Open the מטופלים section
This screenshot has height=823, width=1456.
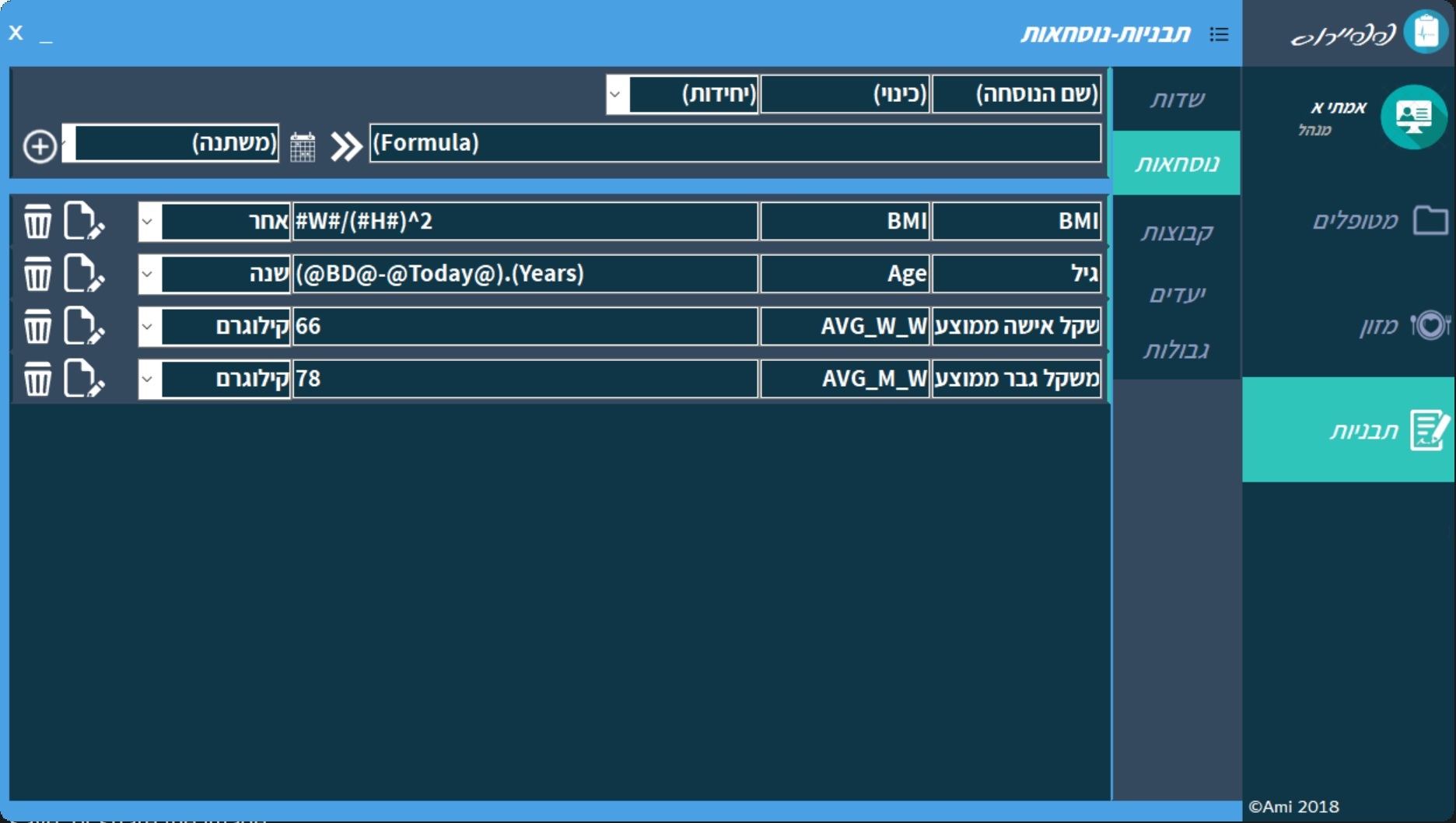[1349, 221]
